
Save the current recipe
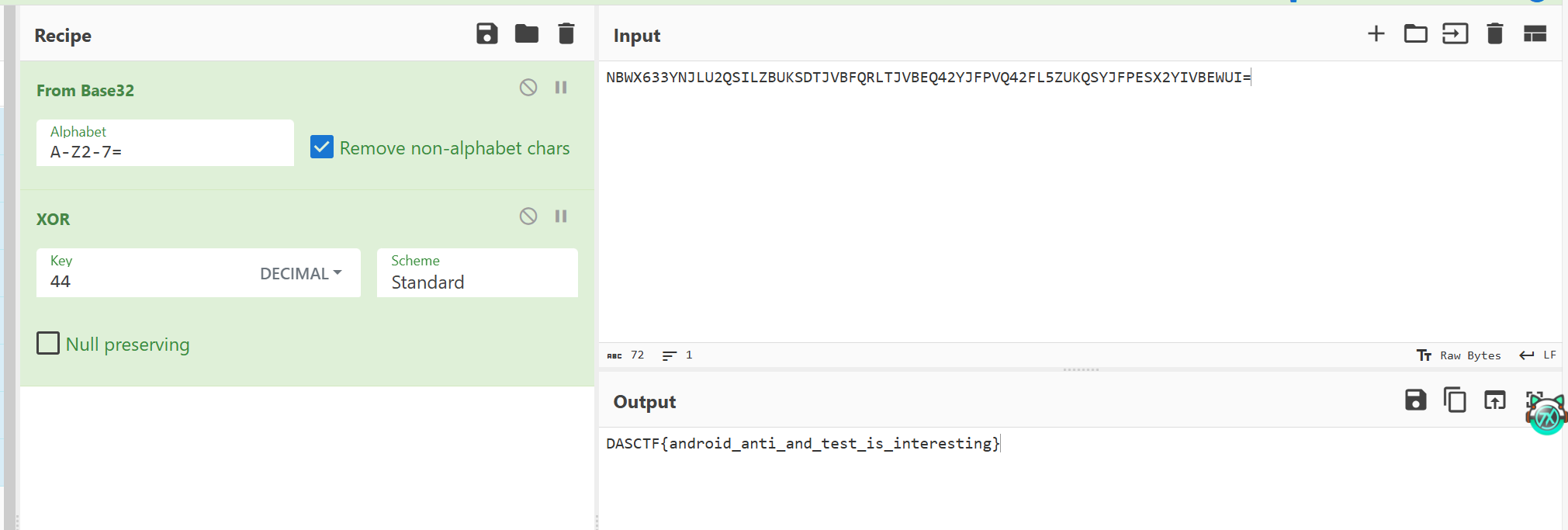click(486, 34)
